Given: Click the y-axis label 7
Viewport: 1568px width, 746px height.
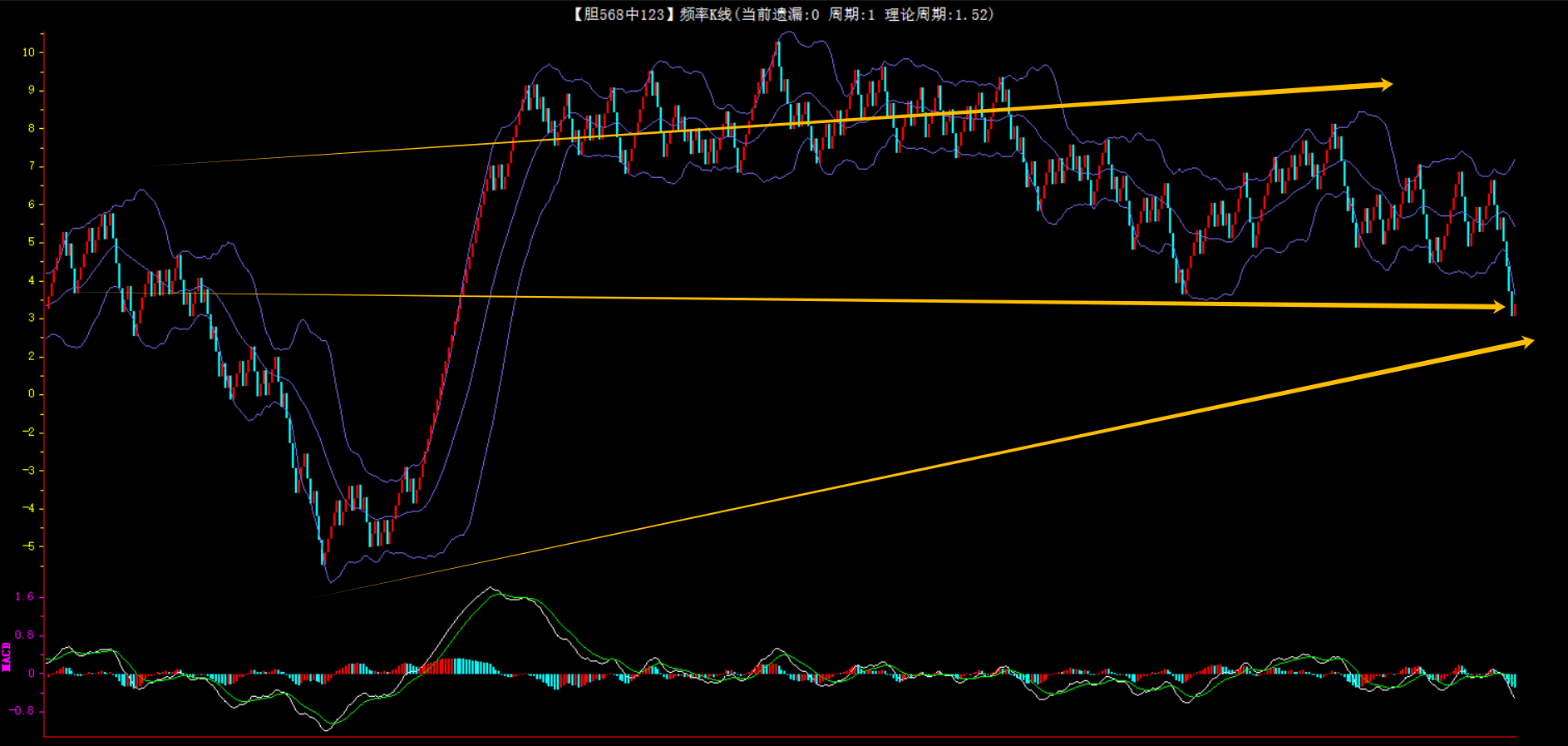Looking at the screenshot, I should click(x=32, y=166).
